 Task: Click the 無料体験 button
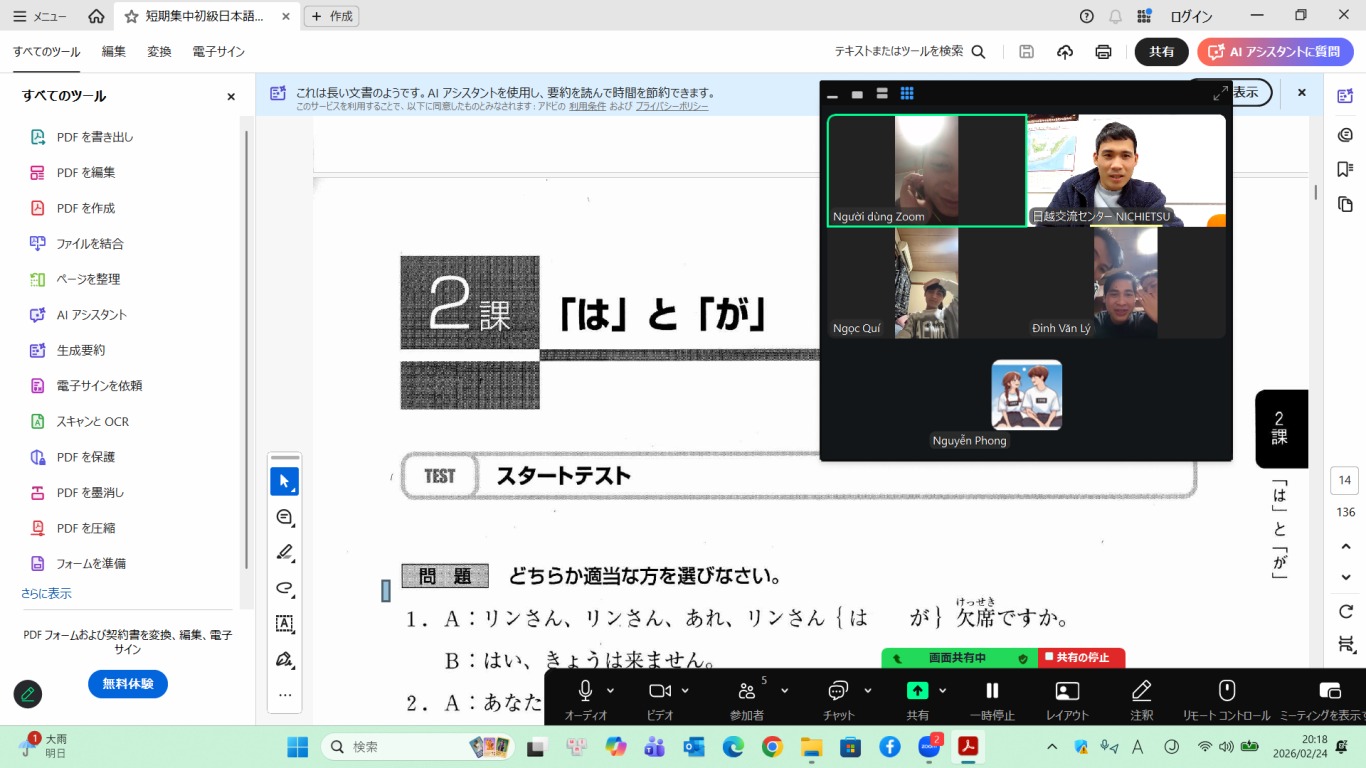[x=128, y=684]
